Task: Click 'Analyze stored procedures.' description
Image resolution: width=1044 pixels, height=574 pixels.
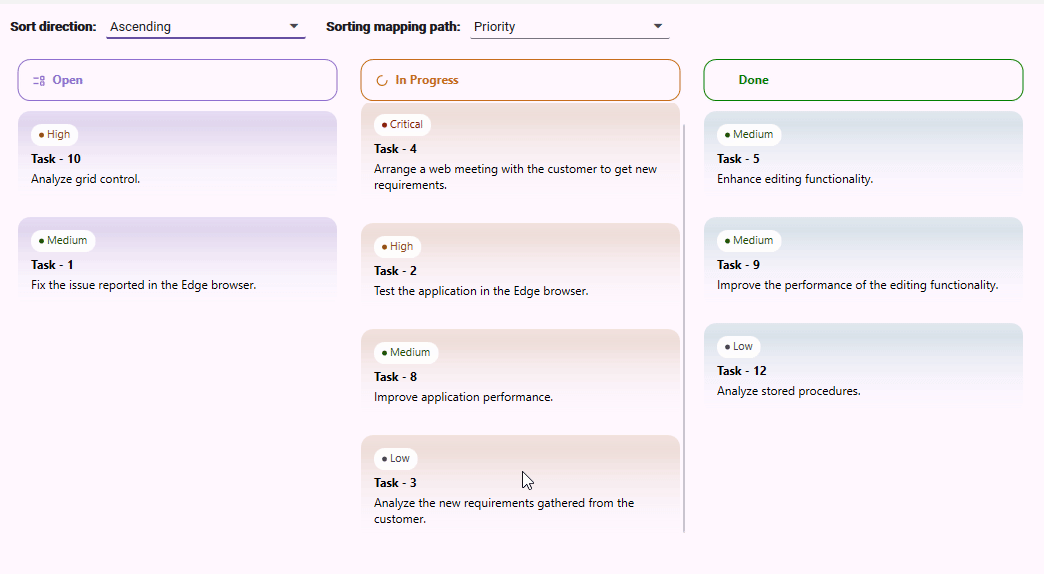Action: (x=788, y=391)
